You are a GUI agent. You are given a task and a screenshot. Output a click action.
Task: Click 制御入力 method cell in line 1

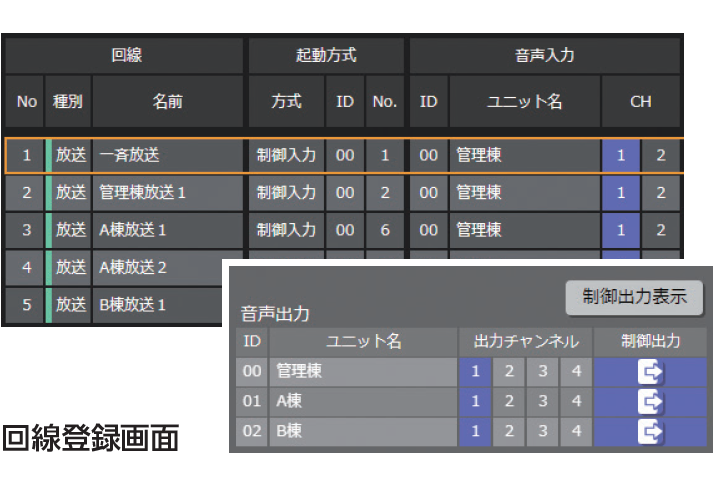pyautogui.click(x=286, y=156)
